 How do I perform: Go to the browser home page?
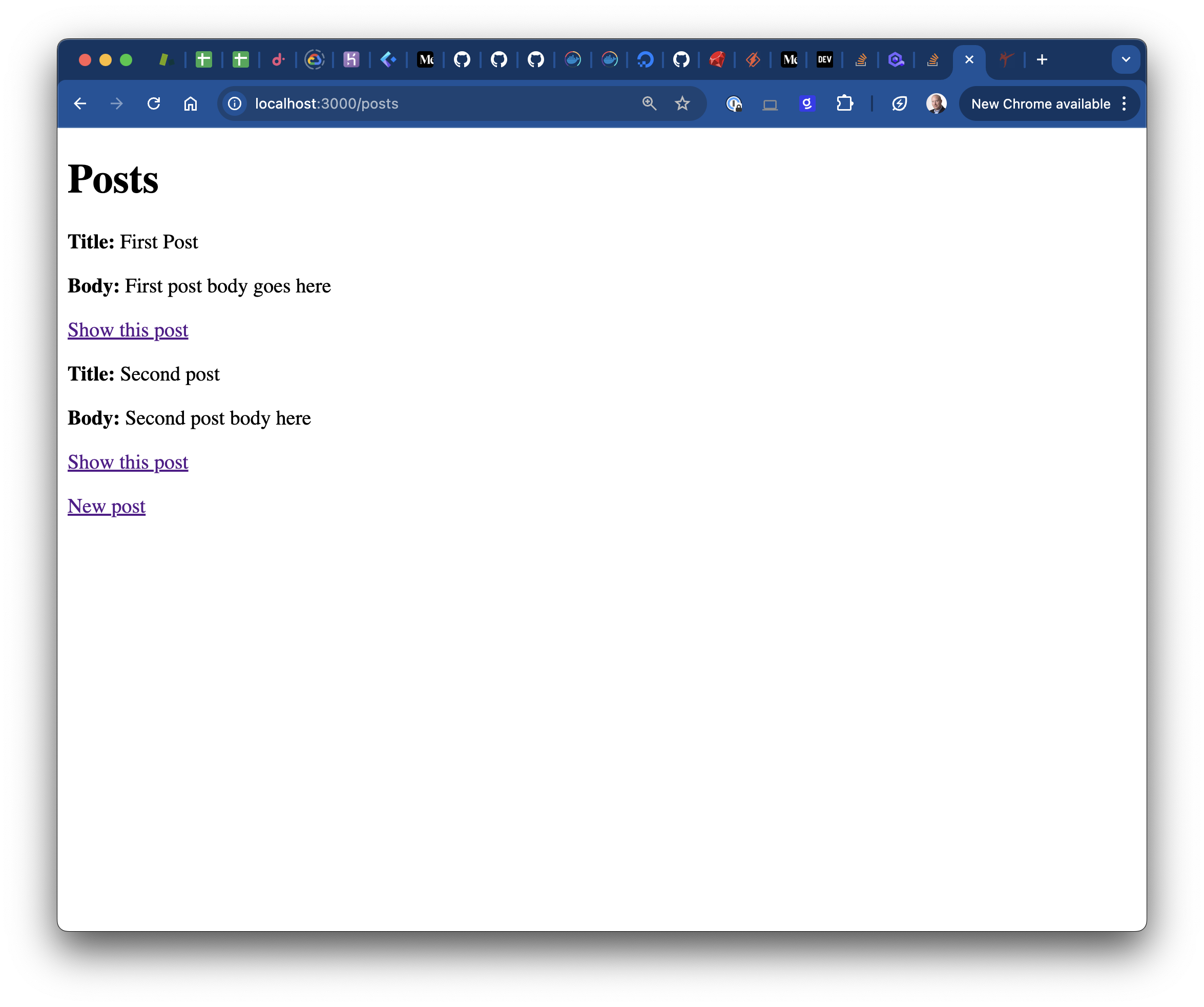(x=191, y=104)
